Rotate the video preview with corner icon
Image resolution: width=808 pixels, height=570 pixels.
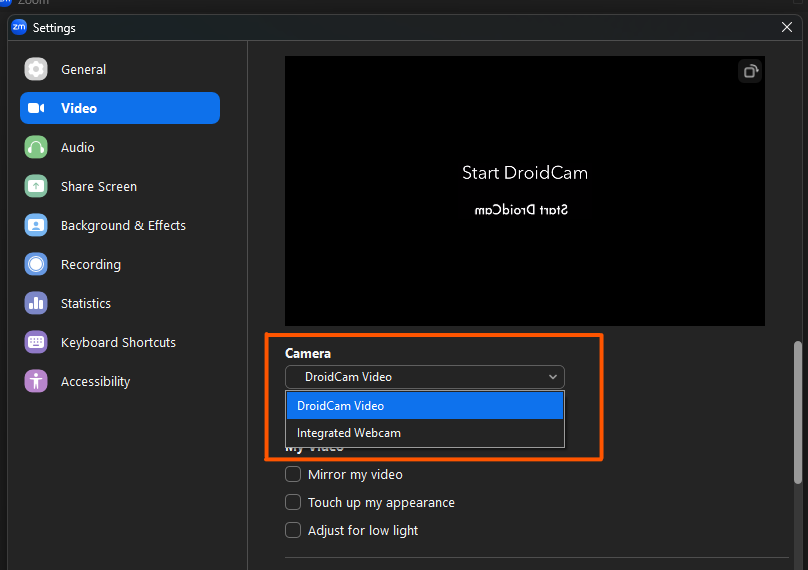click(x=750, y=71)
